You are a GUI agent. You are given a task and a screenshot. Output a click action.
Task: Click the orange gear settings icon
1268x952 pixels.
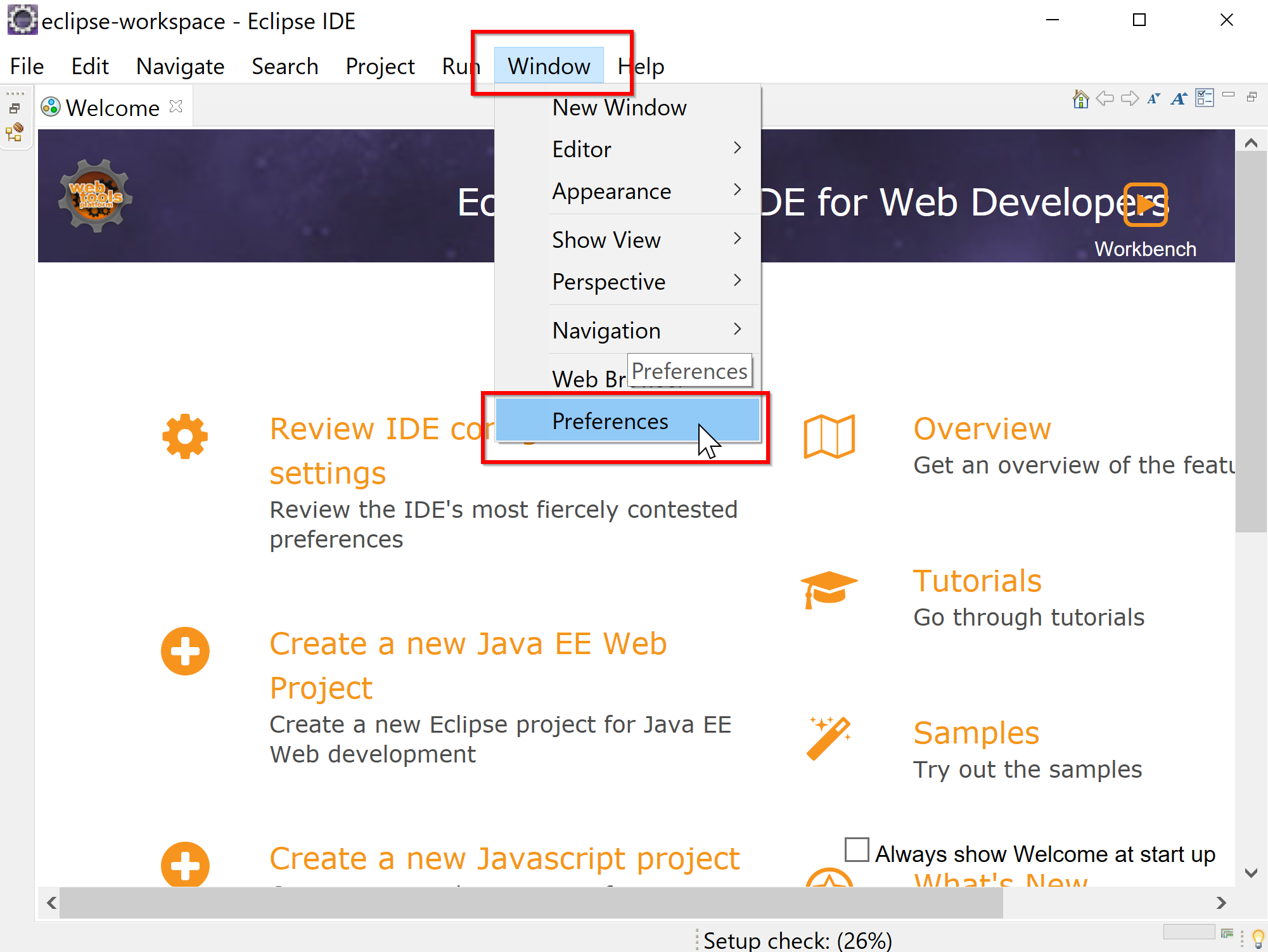coord(185,436)
